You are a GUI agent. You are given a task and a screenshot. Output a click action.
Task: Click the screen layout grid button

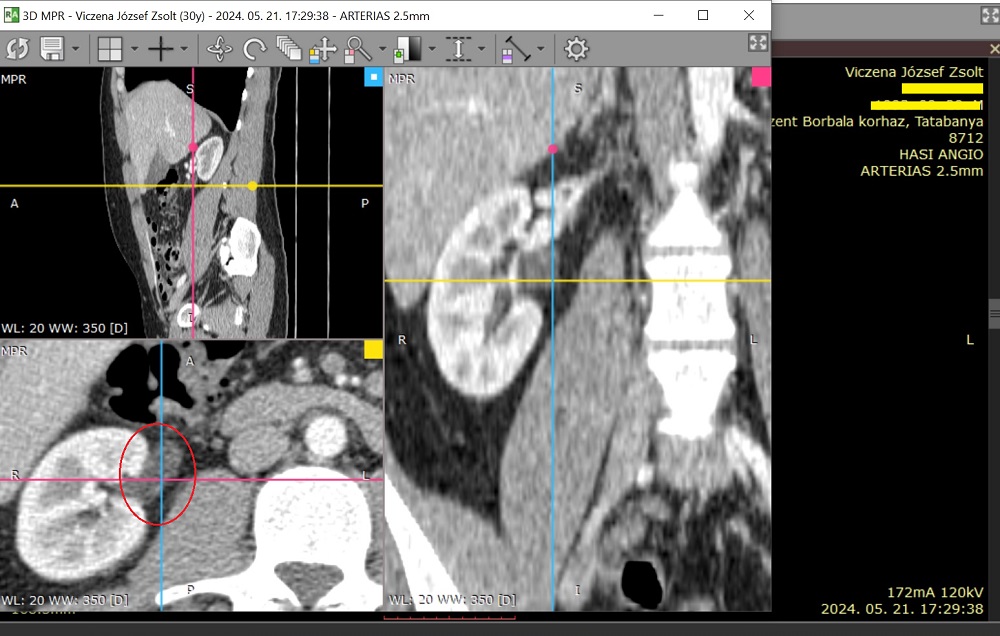coord(109,49)
